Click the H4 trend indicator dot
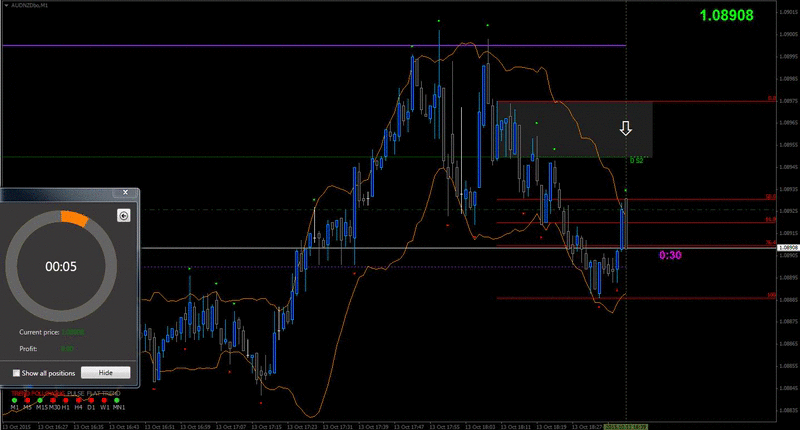Image resolution: width=800 pixels, height=430 pixels. click(78, 400)
